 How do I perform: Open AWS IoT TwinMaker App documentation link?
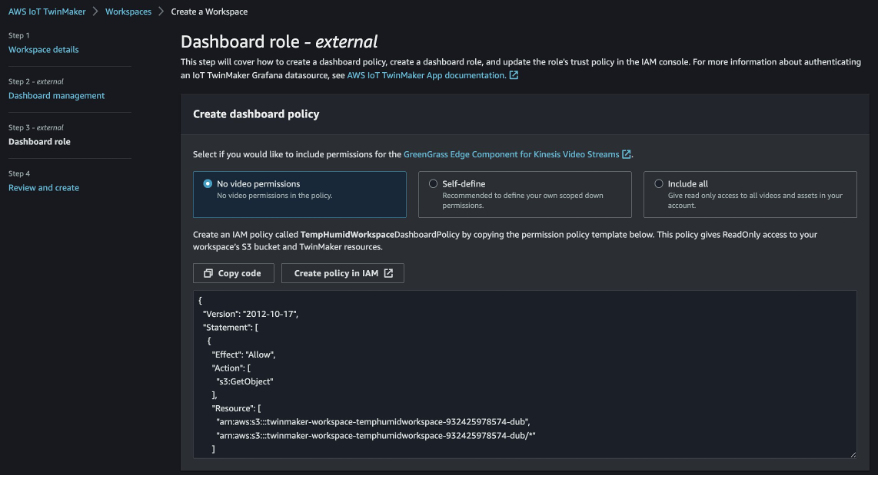coord(426,75)
